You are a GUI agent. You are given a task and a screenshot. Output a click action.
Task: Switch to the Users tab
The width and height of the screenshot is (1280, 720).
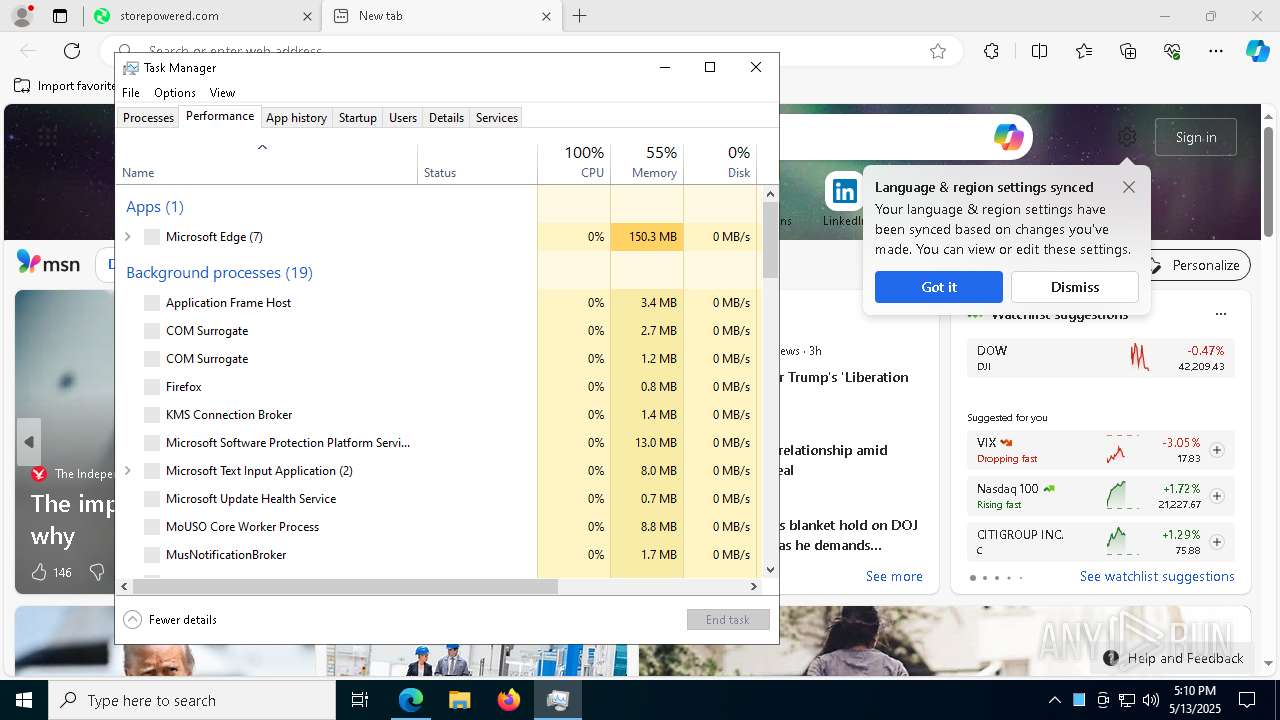(403, 118)
